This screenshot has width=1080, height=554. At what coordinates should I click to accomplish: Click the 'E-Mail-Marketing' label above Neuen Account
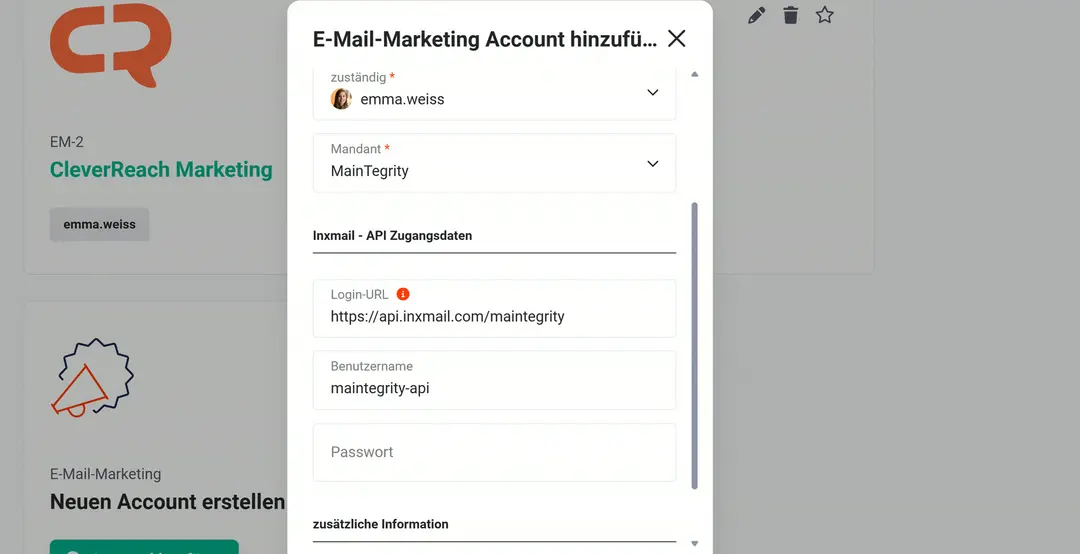105,474
